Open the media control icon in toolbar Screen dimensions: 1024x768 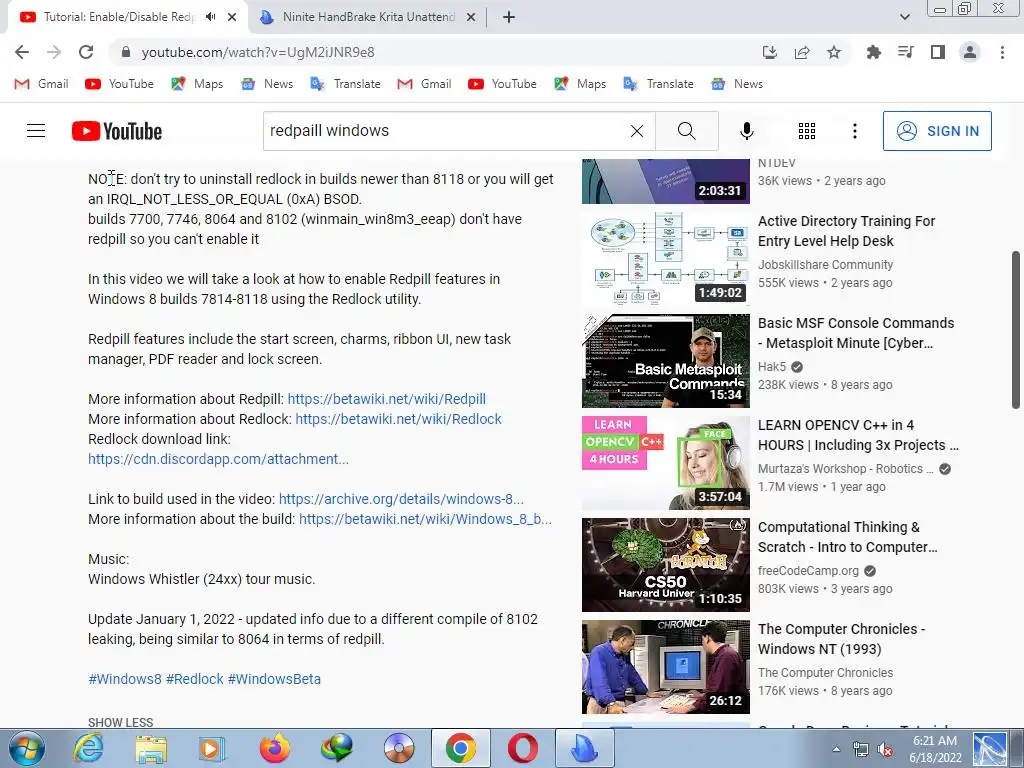(905, 52)
